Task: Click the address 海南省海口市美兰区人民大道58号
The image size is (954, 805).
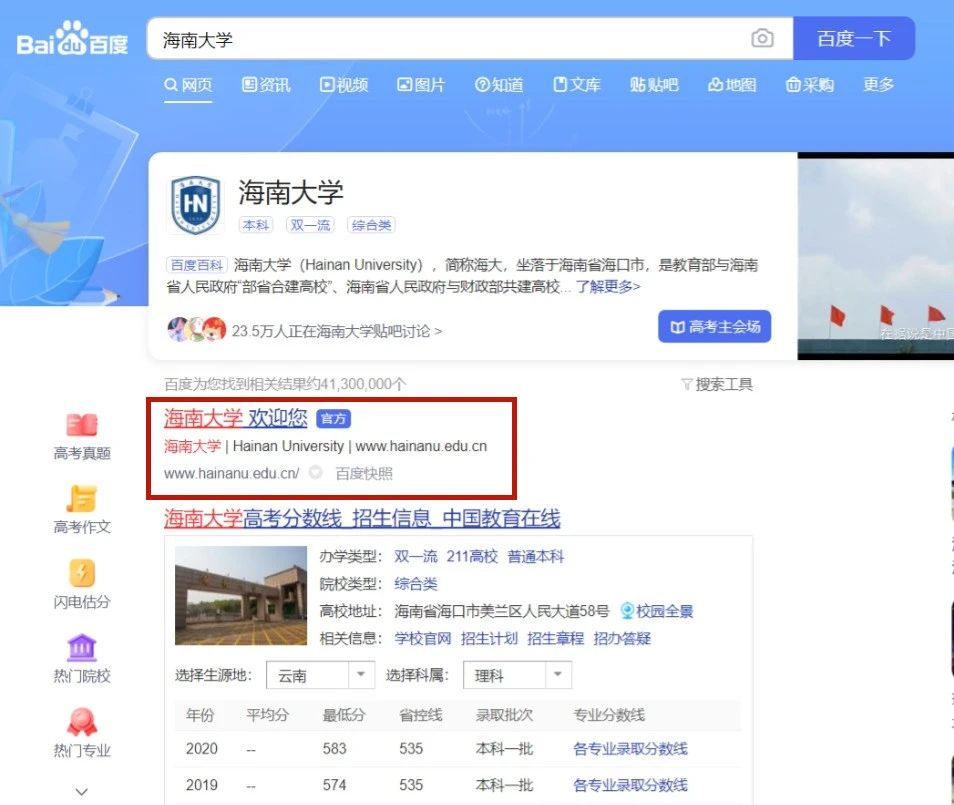Action: coord(501,611)
